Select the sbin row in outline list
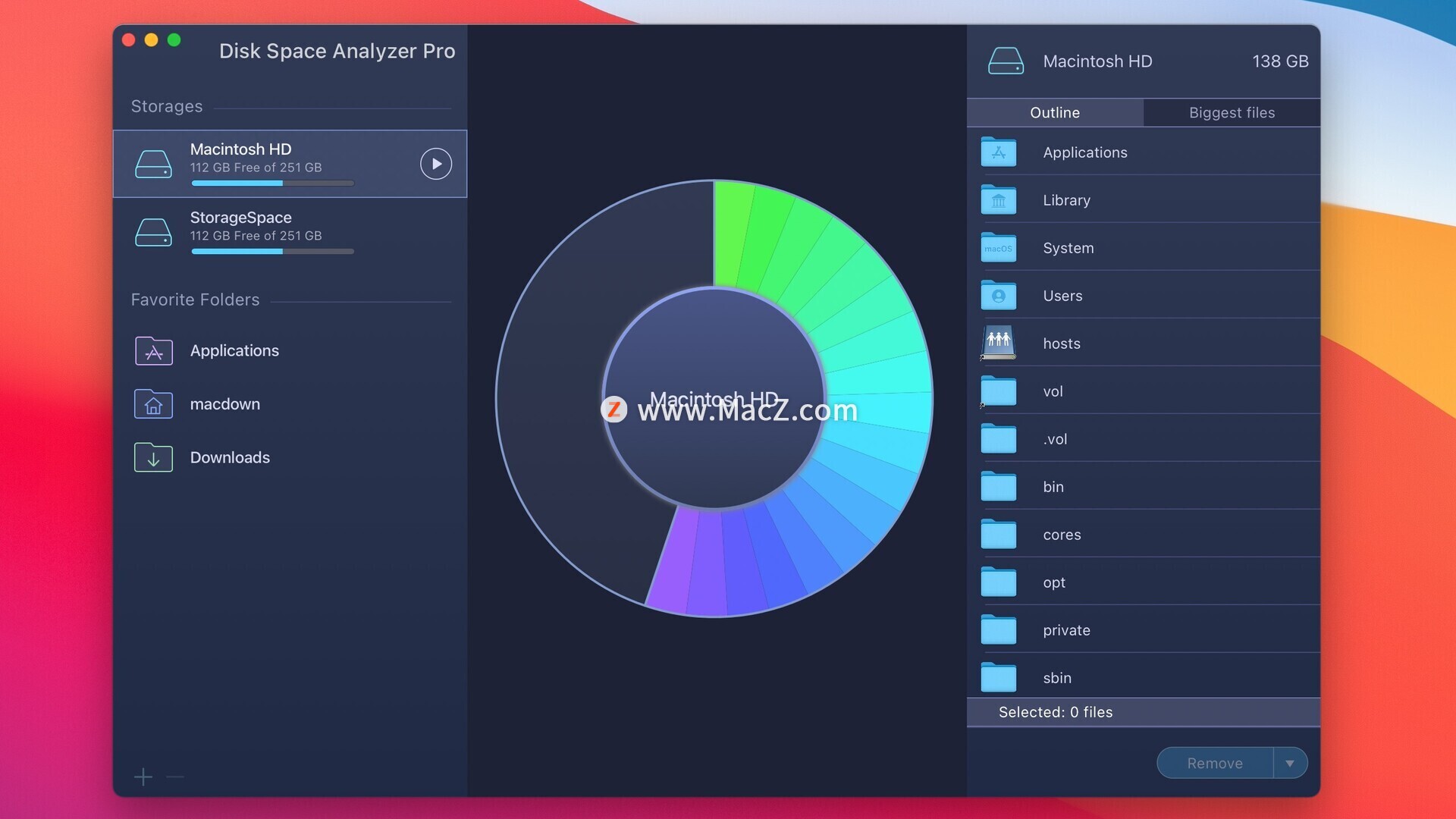 tap(1144, 676)
